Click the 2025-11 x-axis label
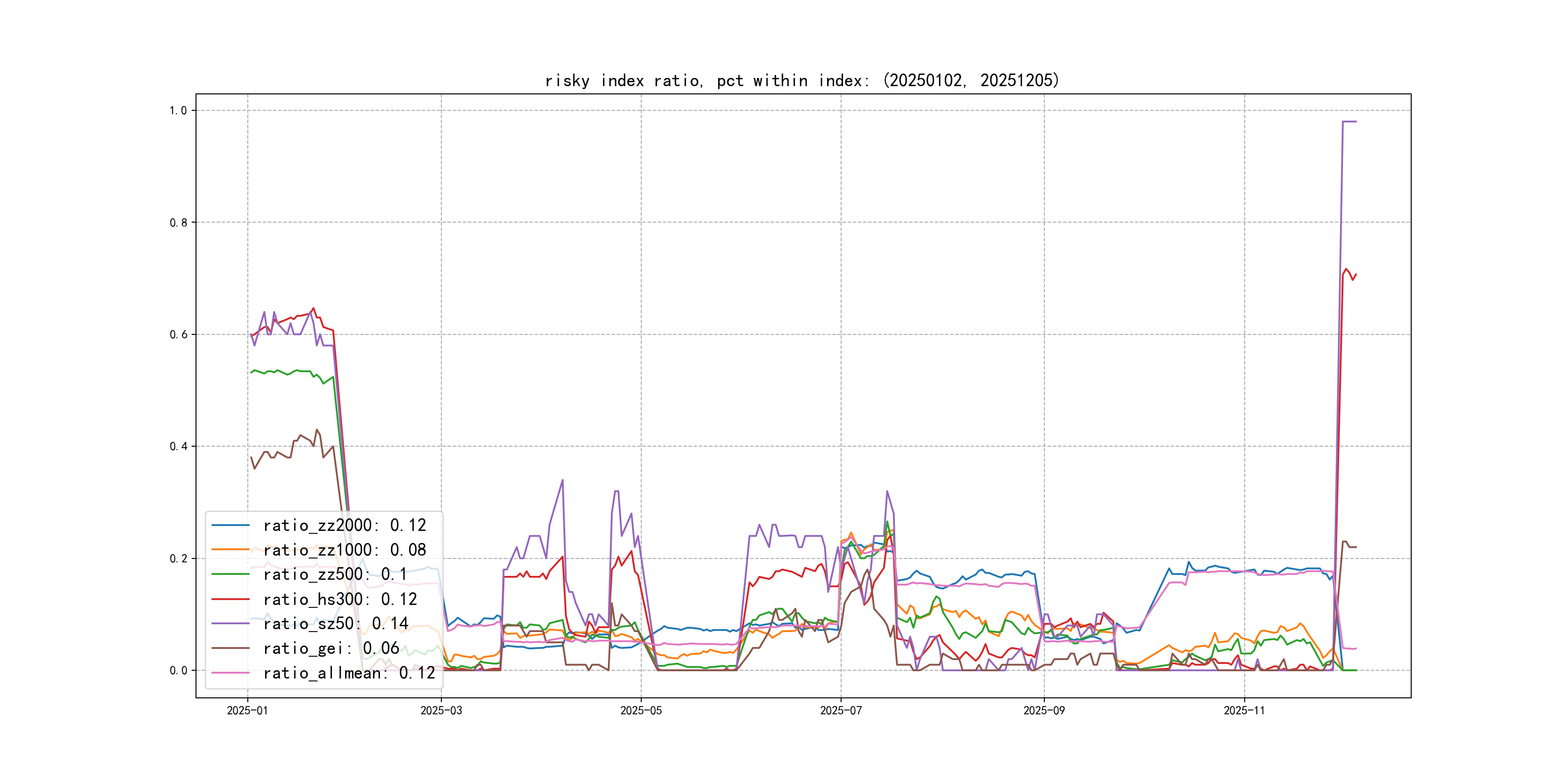 1244,711
